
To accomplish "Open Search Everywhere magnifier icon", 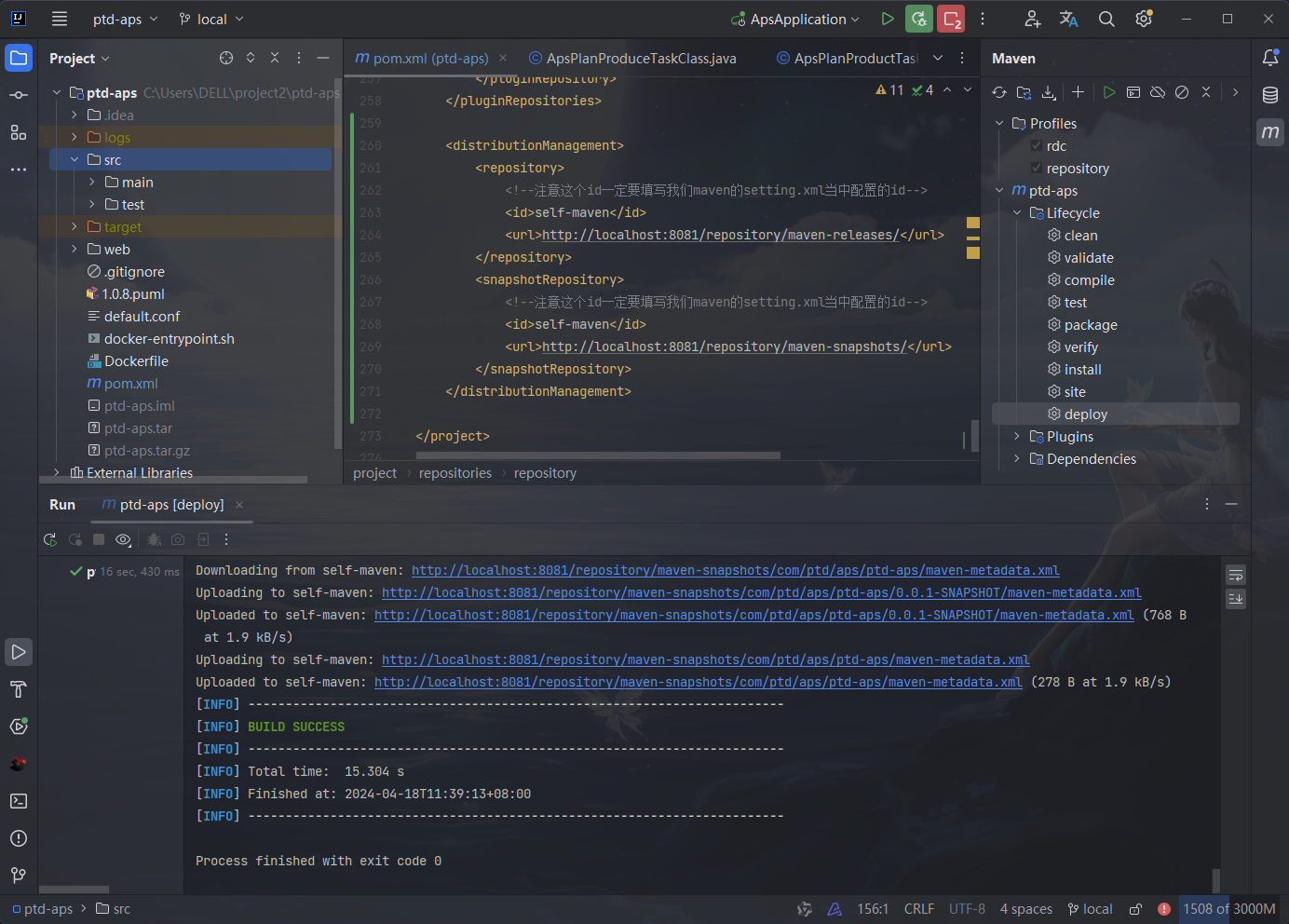I will pos(1106,19).
